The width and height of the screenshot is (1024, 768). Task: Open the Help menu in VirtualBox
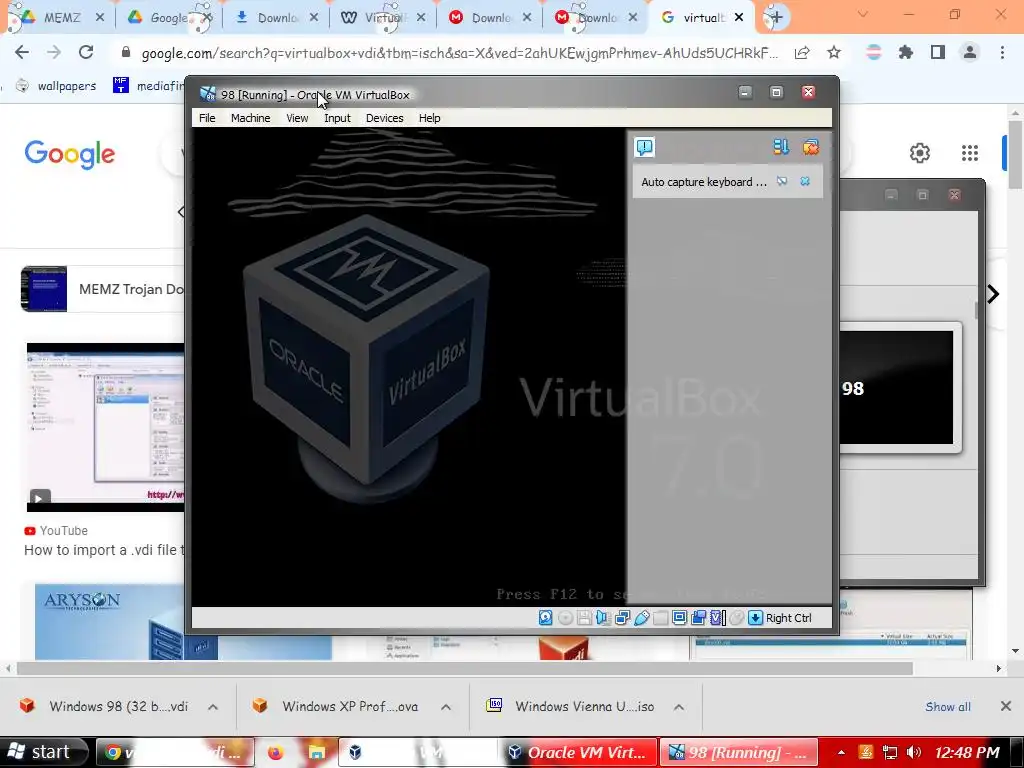click(430, 118)
